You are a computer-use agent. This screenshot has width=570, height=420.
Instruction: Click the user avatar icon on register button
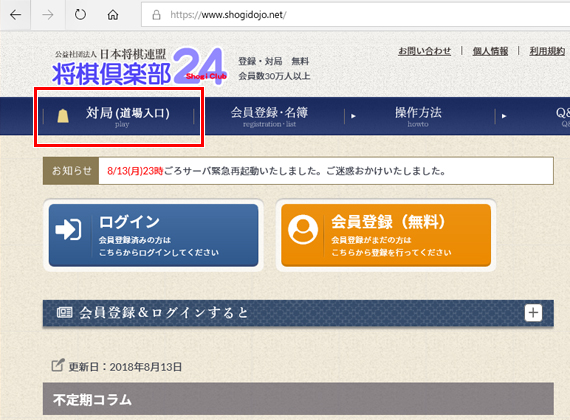tap(303, 229)
